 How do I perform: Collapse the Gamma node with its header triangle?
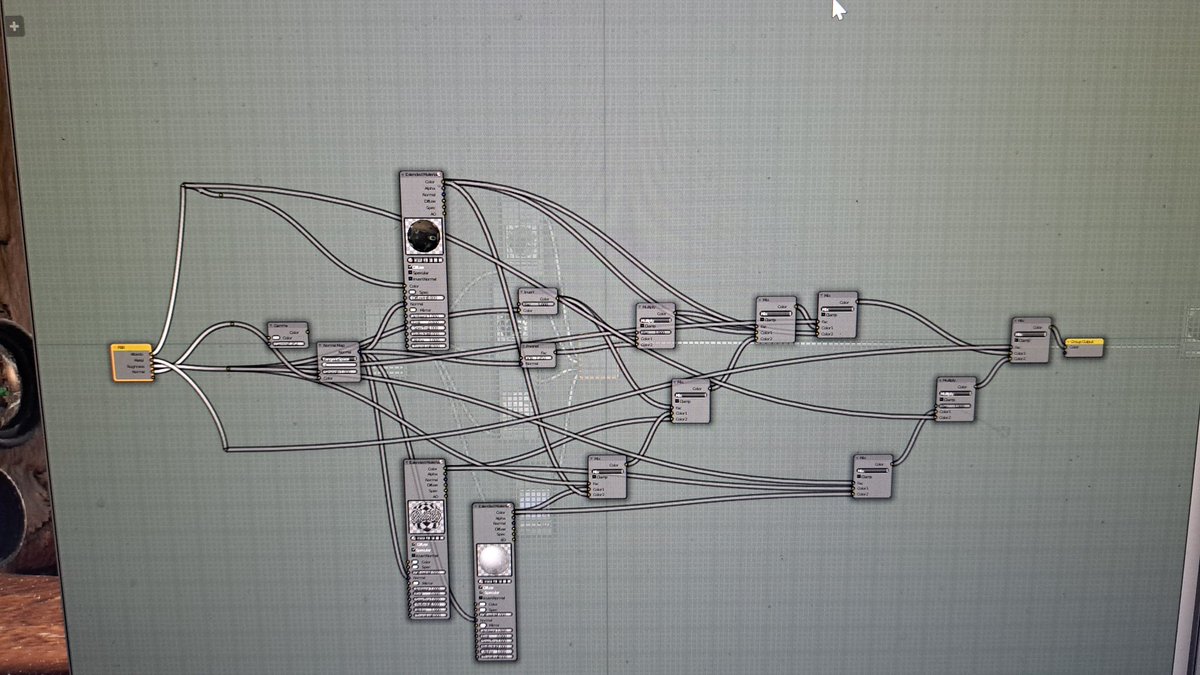[271, 325]
